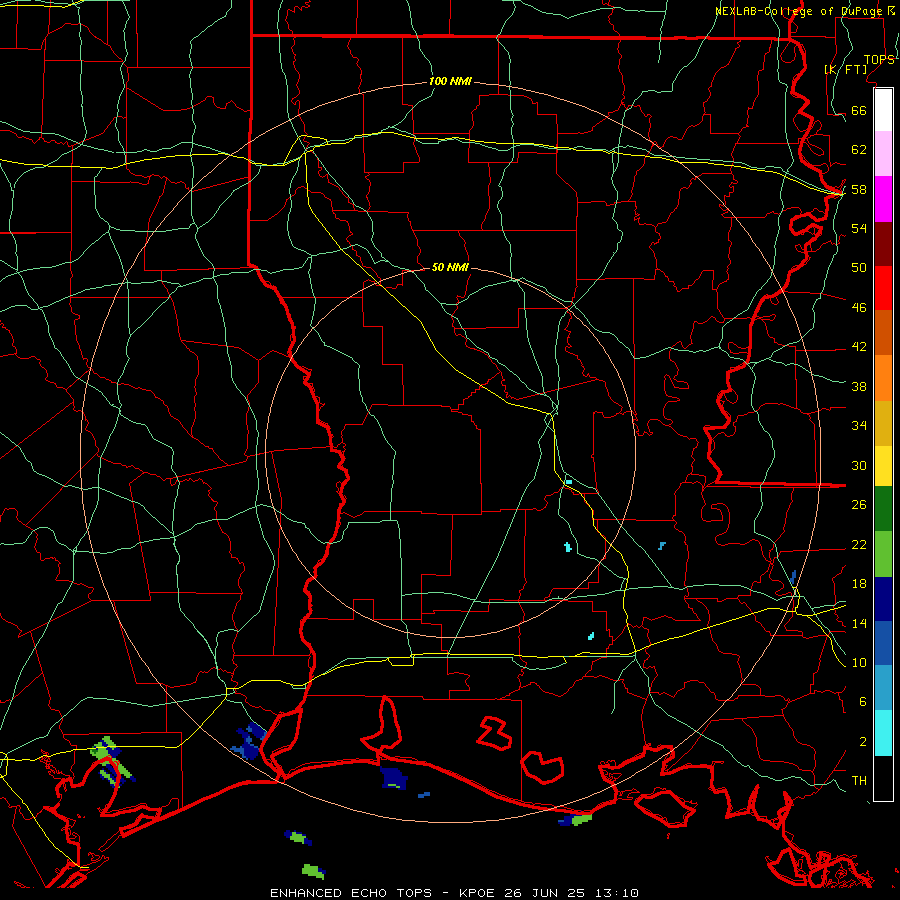Click the "22" legend value
The image size is (900, 900).
(x=859, y=545)
